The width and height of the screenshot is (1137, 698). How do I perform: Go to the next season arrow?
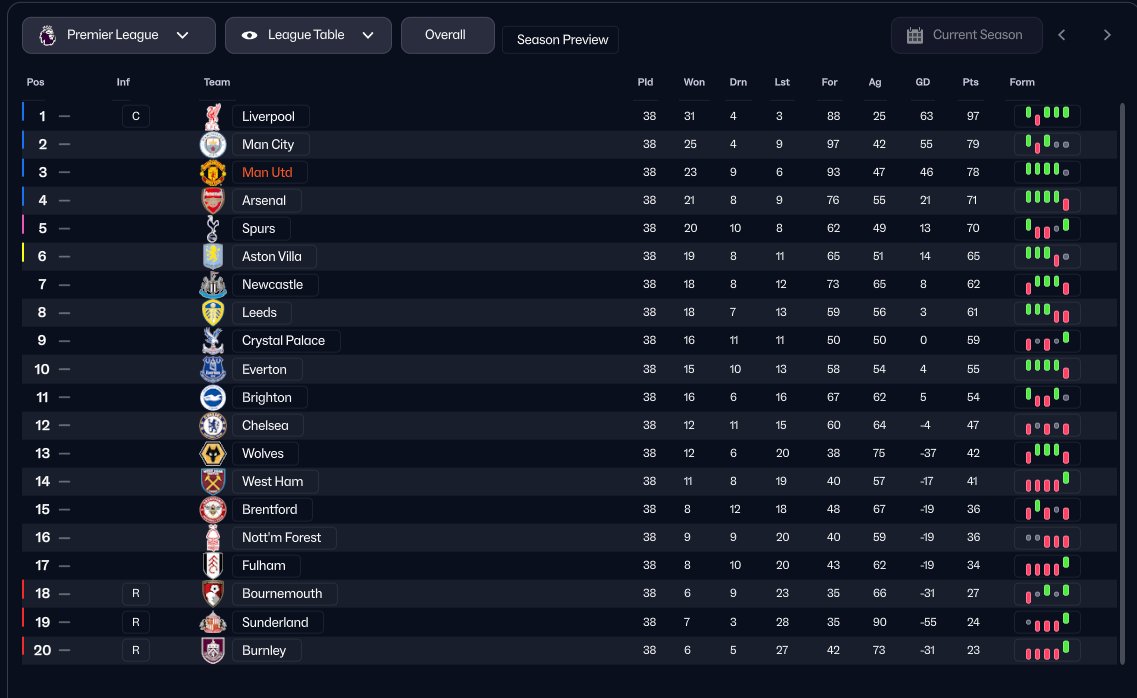[1107, 35]
